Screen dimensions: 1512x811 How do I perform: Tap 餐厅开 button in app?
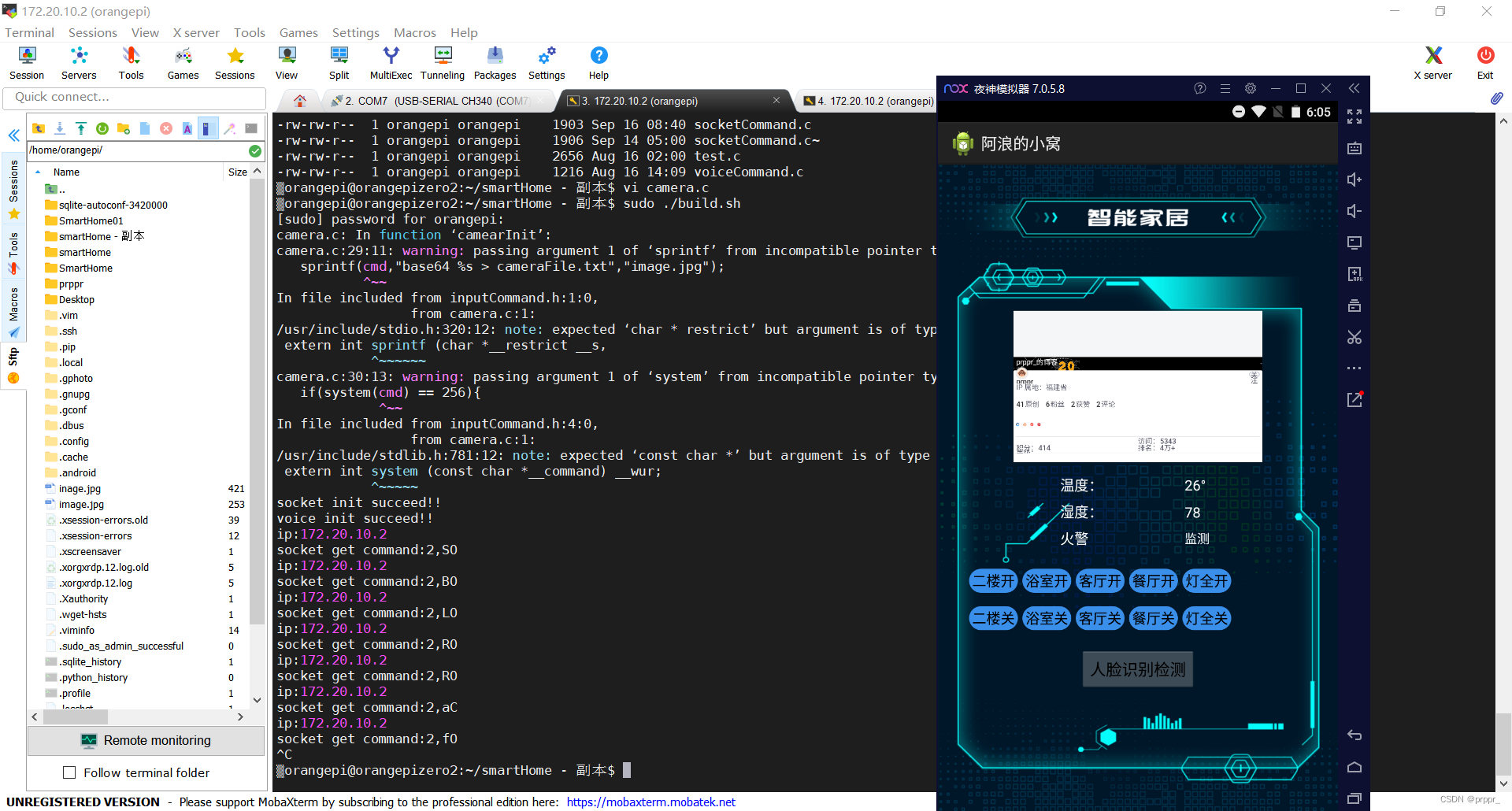point(1153,581)
